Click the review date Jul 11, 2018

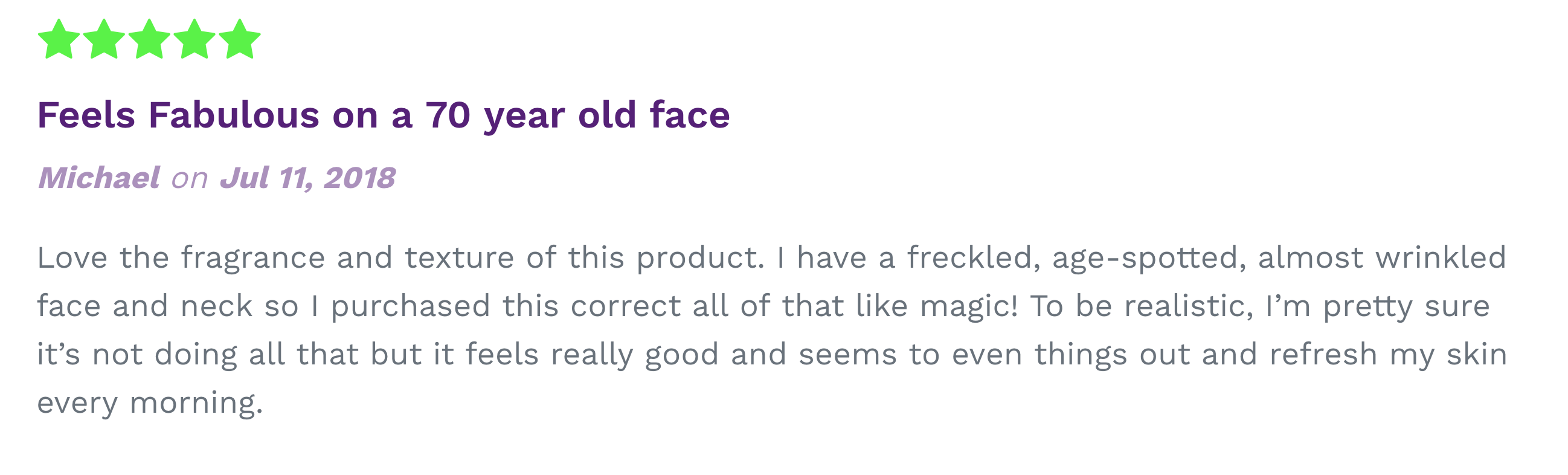click(307, 178)
